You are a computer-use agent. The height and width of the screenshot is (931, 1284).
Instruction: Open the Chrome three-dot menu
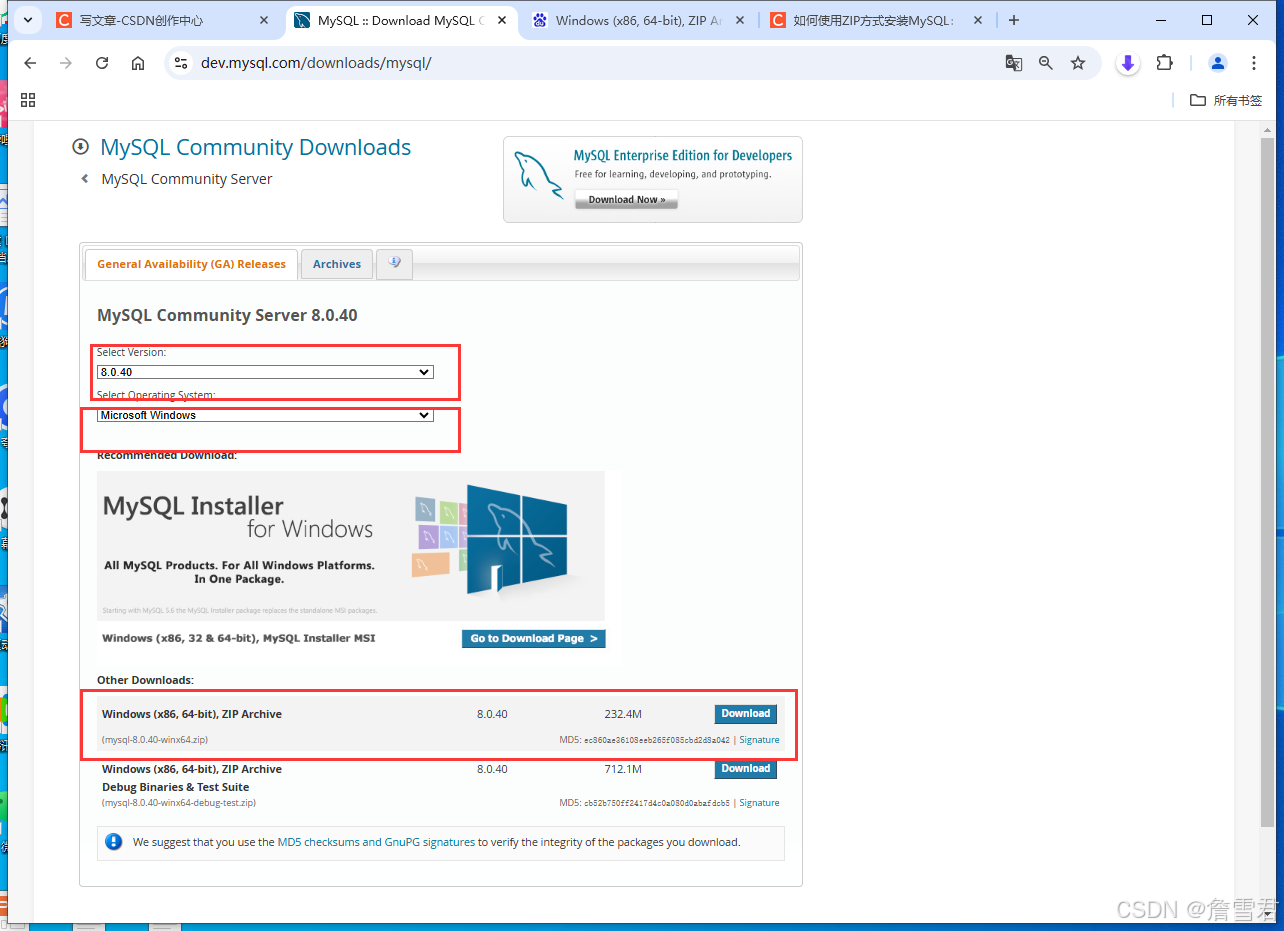pos(1254,63)
